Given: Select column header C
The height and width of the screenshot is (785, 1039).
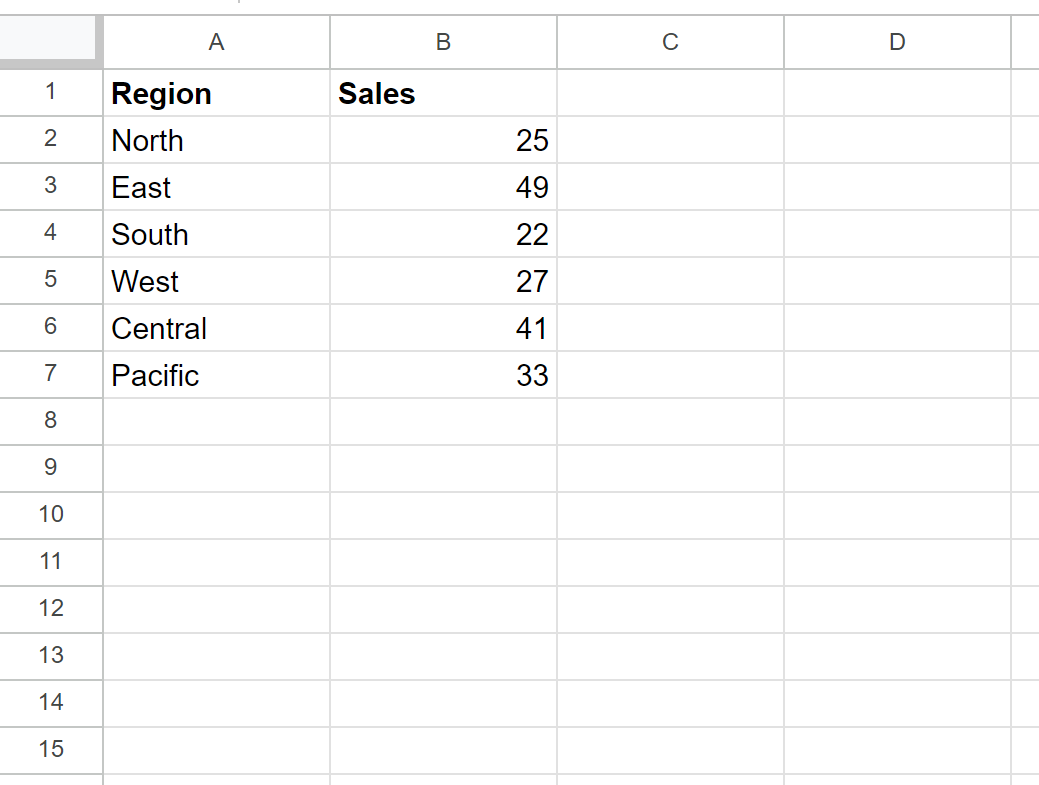Looking at the screenshot, I should 670,42.
